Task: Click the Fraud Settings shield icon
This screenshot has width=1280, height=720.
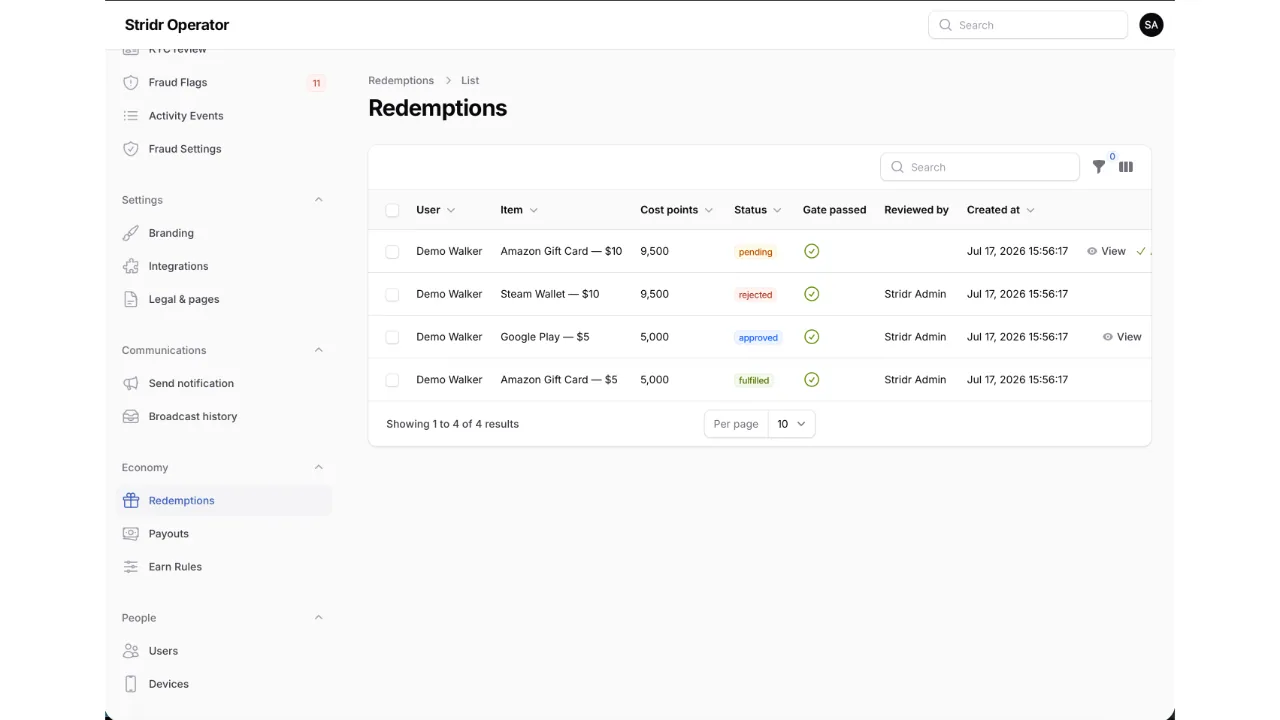Action: click(x=130, y=149)
